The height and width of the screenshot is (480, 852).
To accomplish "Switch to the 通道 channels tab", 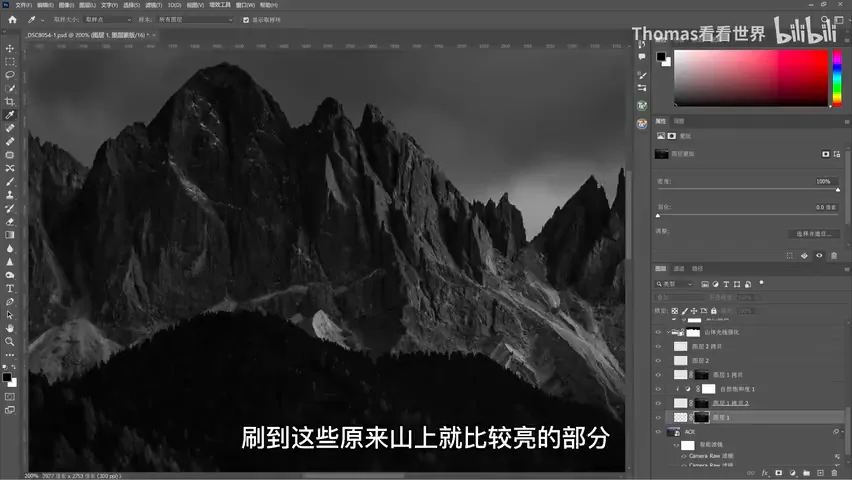I will point(679,269).
